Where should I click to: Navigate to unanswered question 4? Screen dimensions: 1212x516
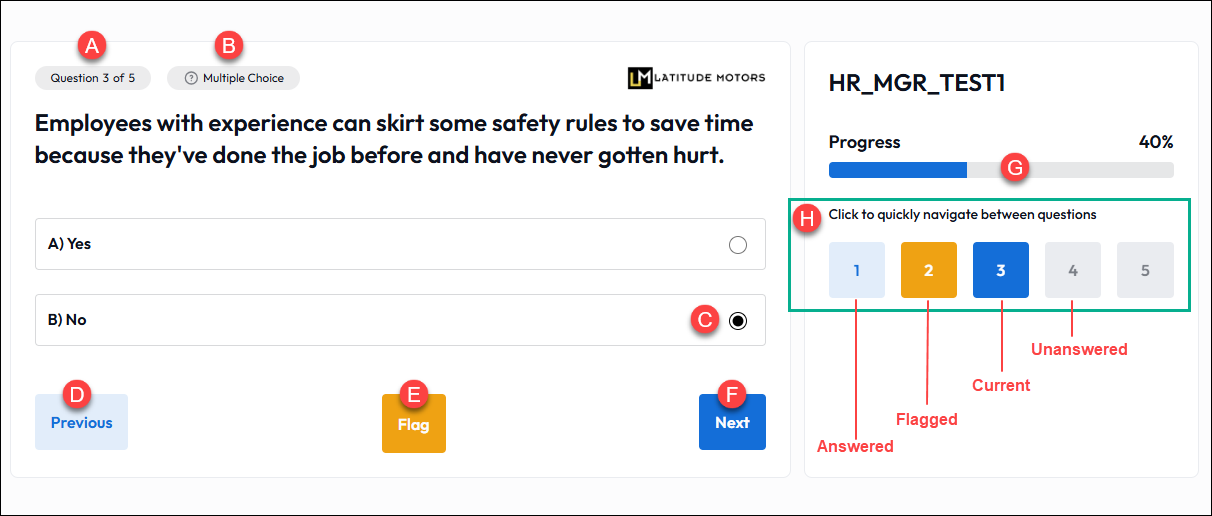click(x=1073, y=270)
